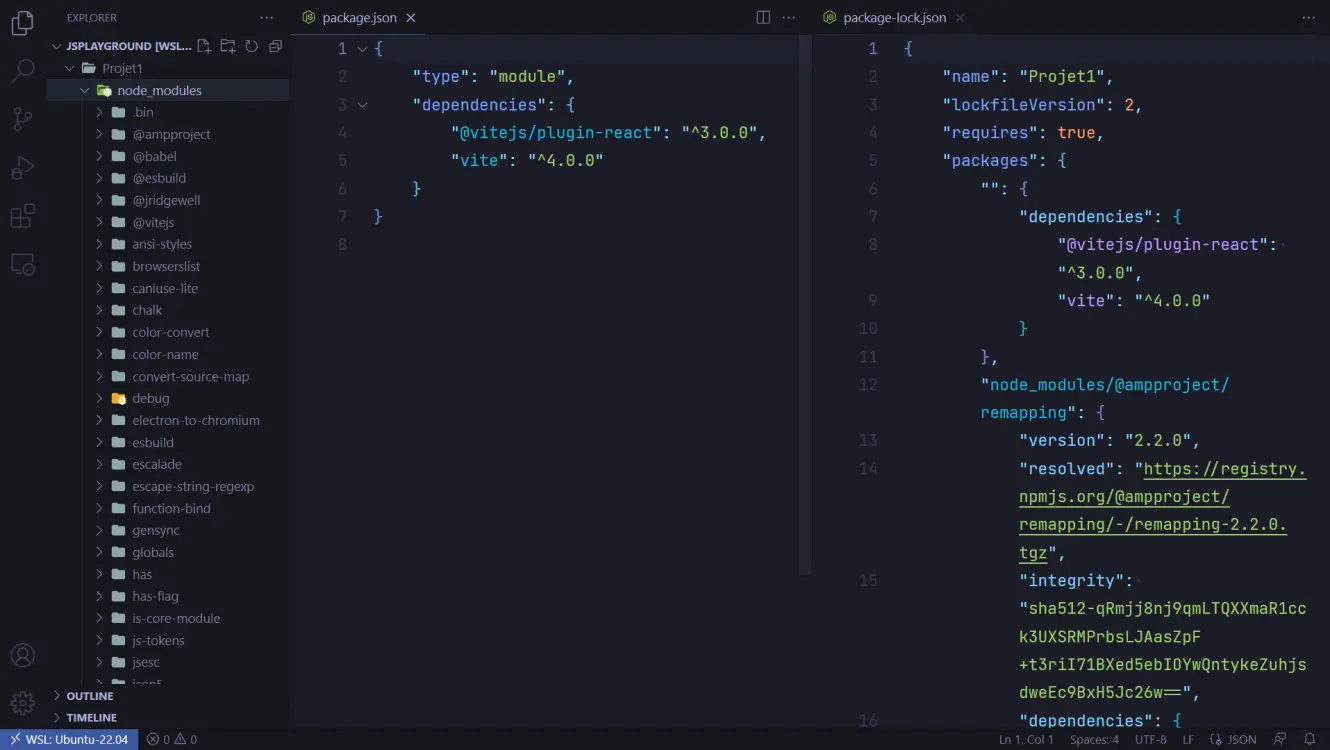Image resolution: width=1330 pixels, height=750 pixels.
Task: Open Explorer views and more actions menu
Action: click(x=266, y=18)
